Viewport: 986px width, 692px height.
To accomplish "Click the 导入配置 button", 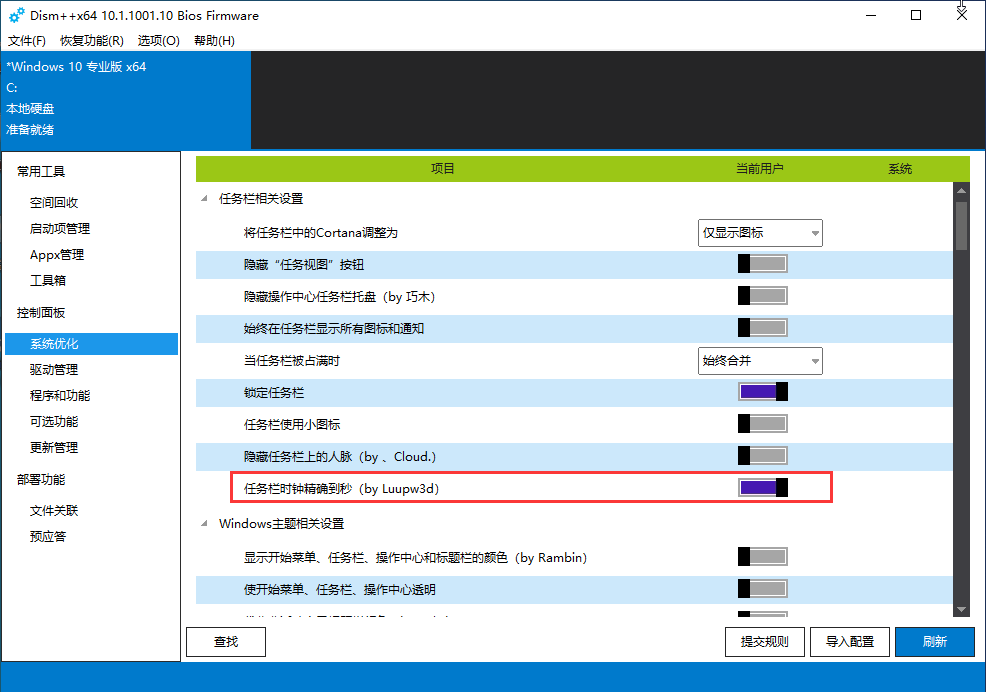I will pyautogui.click(x=849, y=642).
